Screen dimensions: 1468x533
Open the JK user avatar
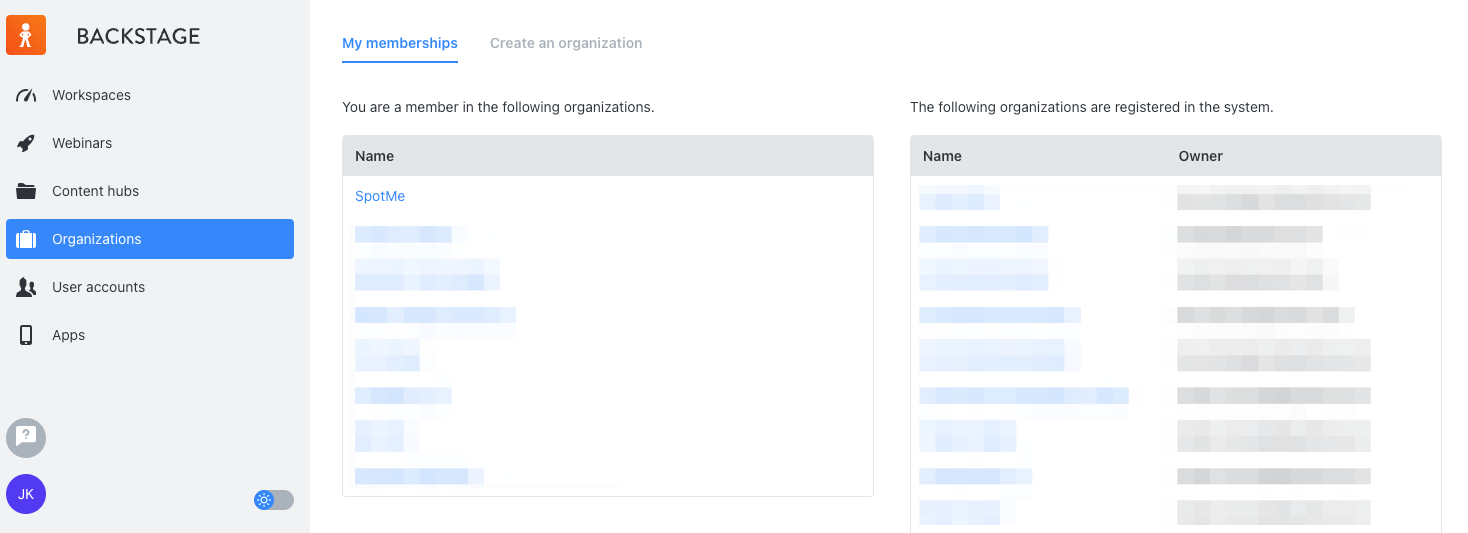pos(26,494)
